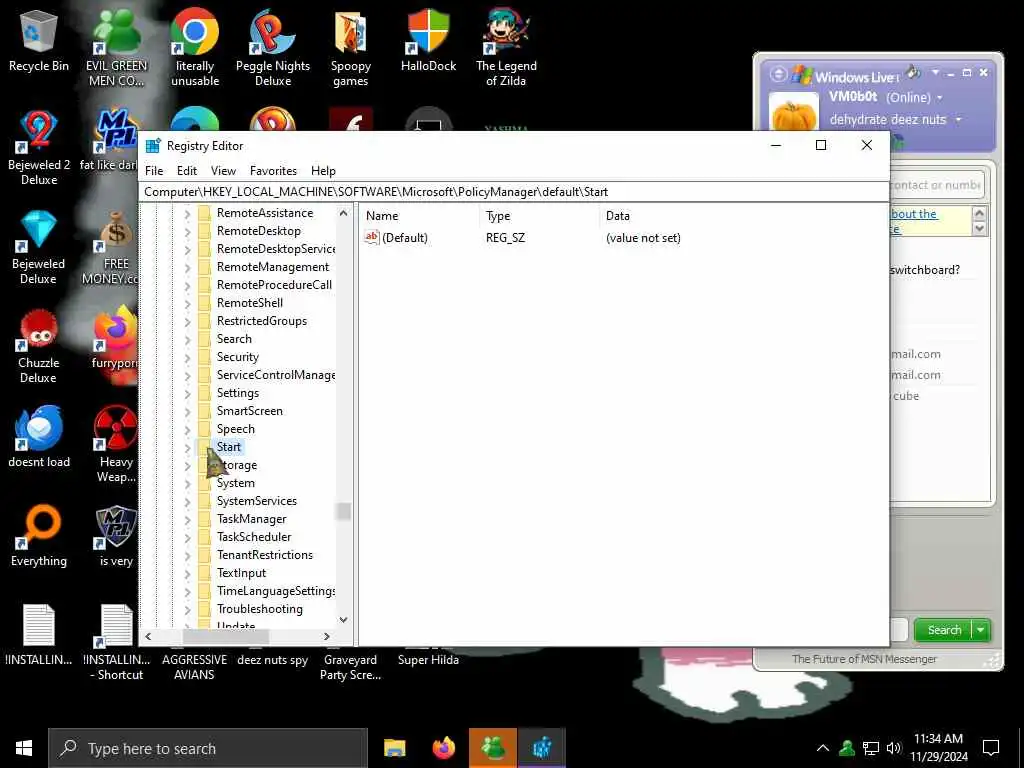Open the 'doesnt load' Thunderbird shortcut

[39, 438]
